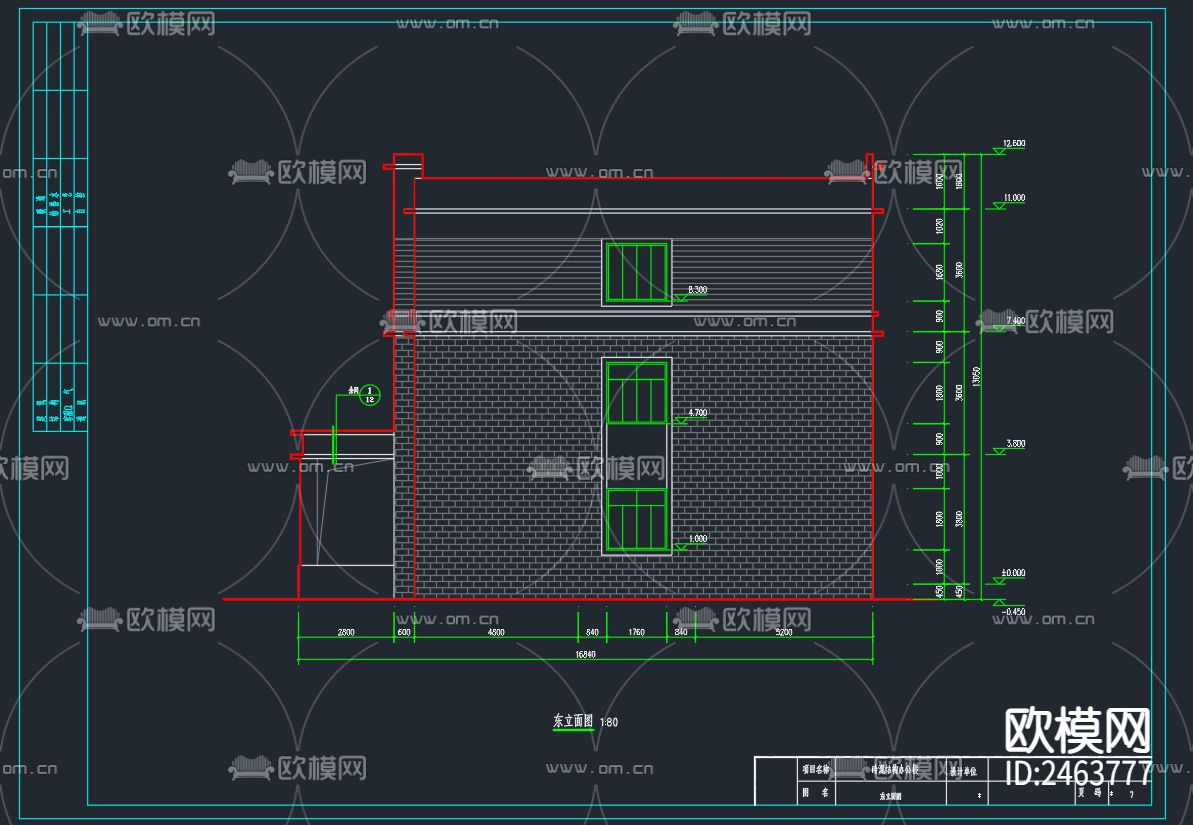
Task: Select the 13050 total height dimension
Action: click(976, 377)
